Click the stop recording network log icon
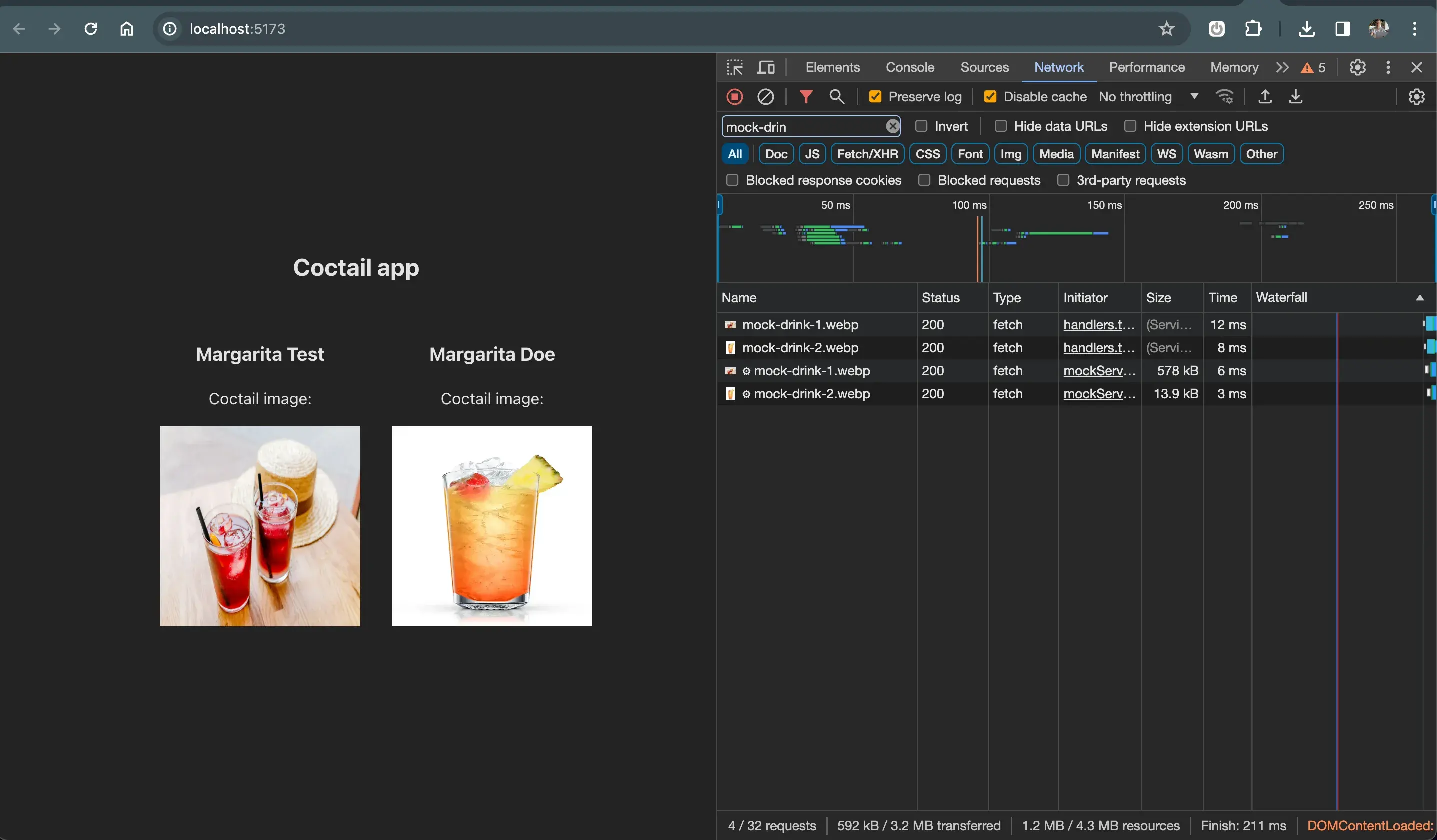Image resolution: width=1437 pixels, height=840 pixels. tap(734, 97)
